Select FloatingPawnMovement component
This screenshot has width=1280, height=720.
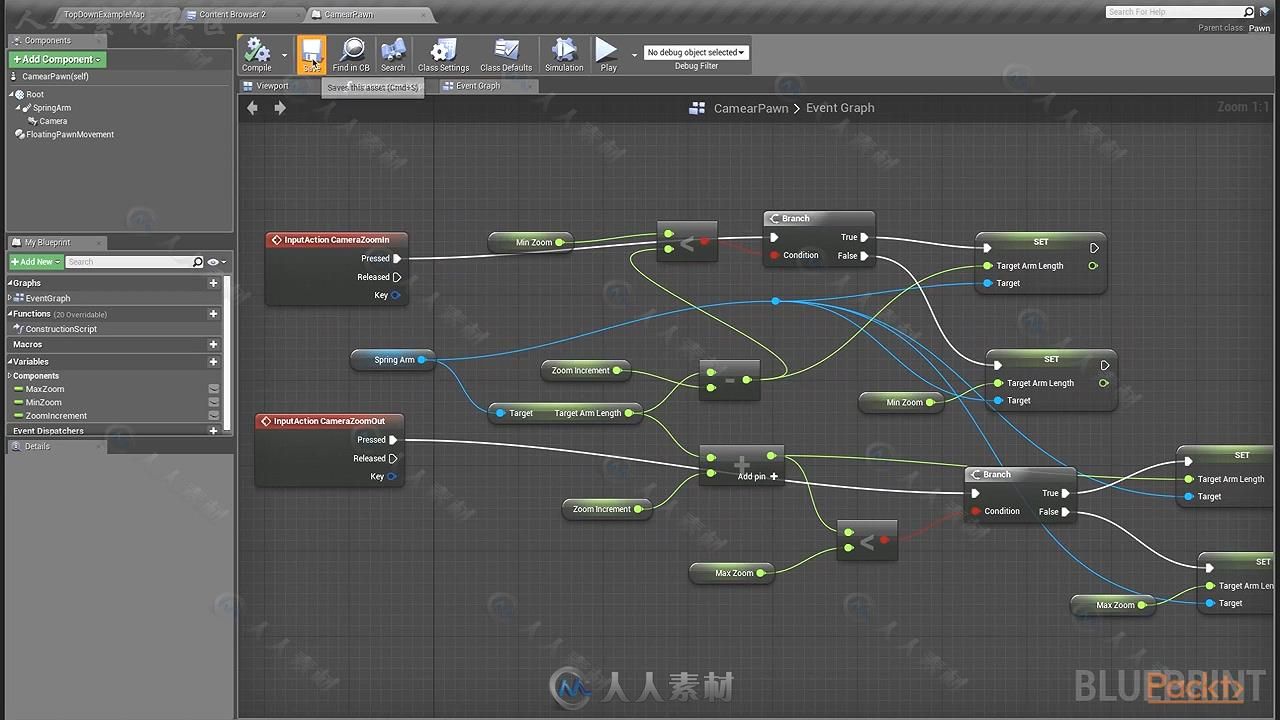(70, 135)
